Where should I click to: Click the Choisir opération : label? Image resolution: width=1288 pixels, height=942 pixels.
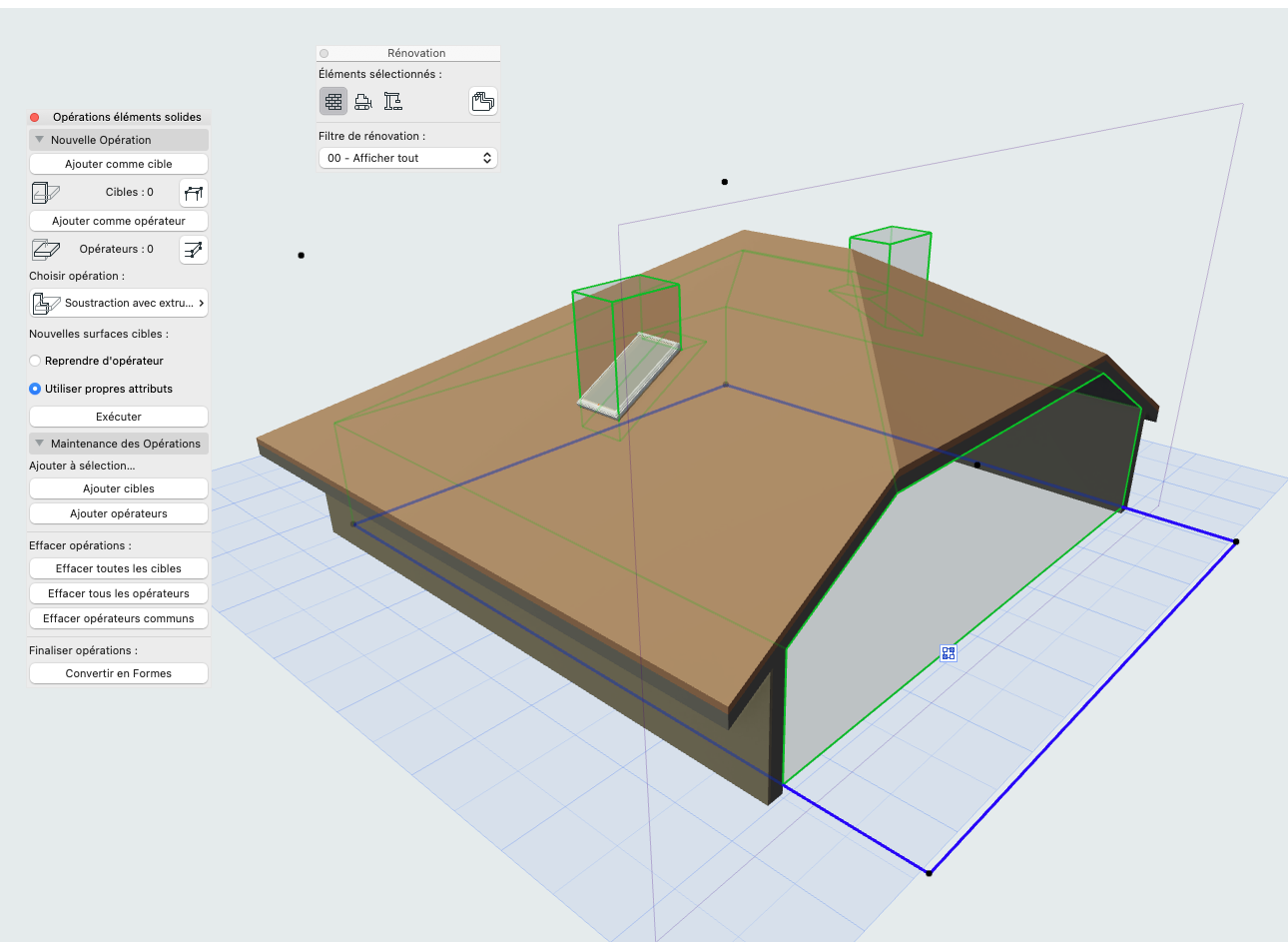click(x=77, y=276)
